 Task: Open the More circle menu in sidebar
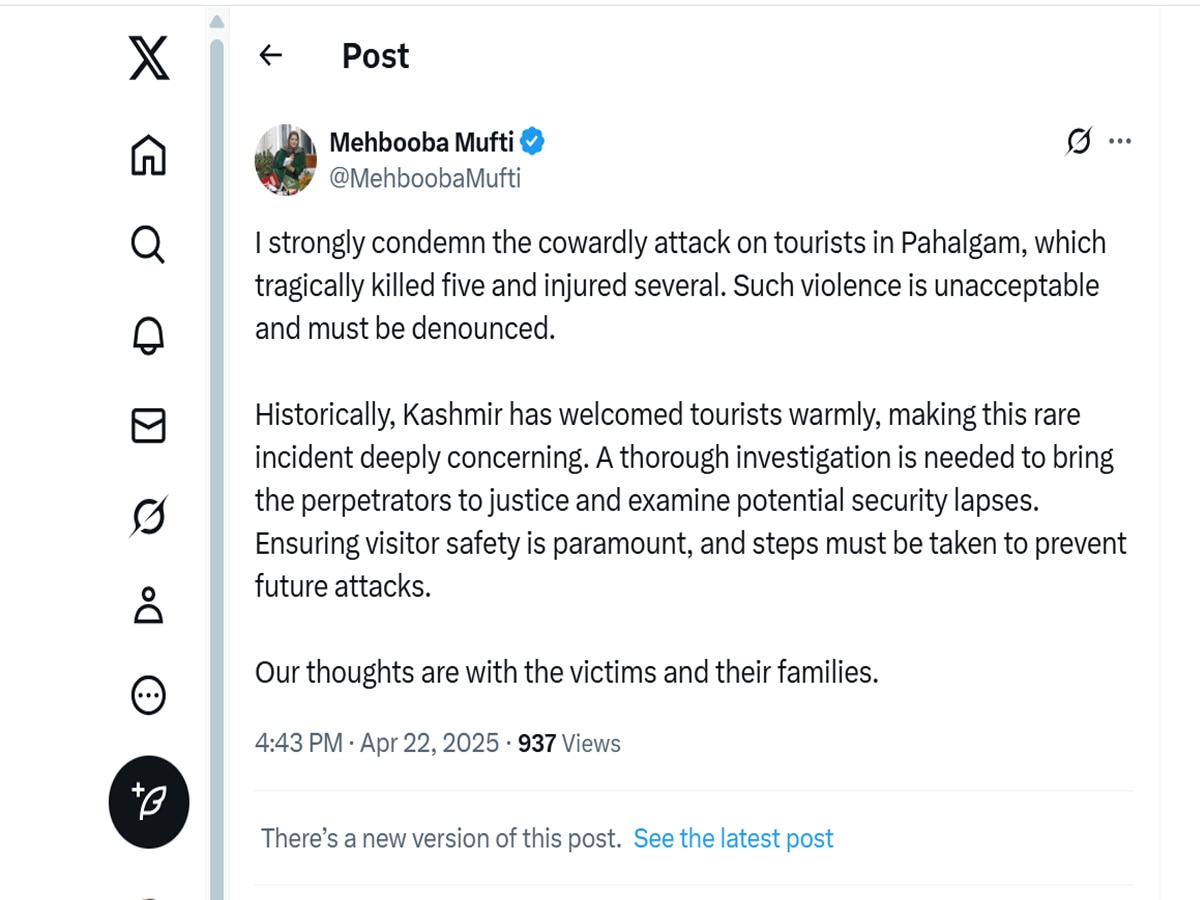[x=148, y=695]
